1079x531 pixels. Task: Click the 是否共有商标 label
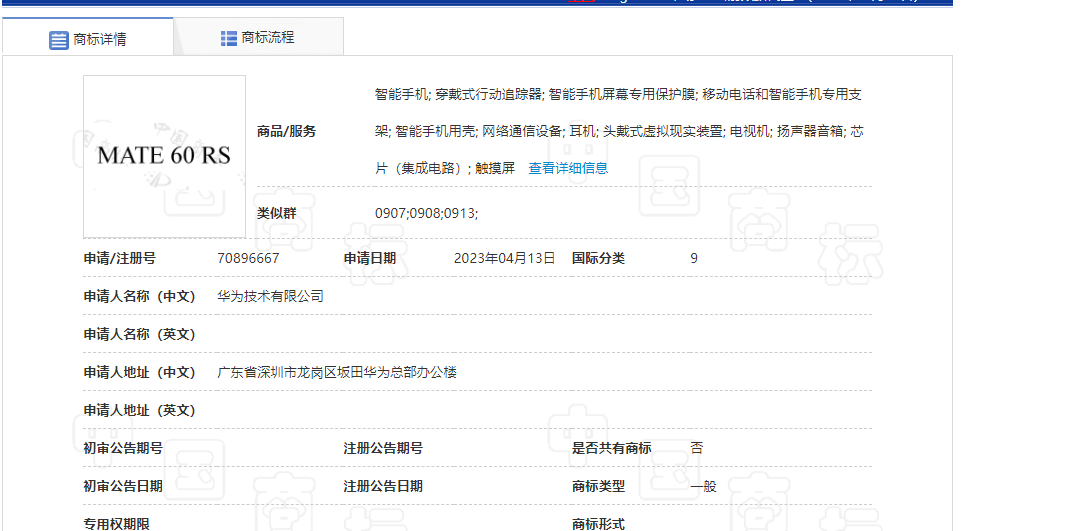tap(612, 448)
